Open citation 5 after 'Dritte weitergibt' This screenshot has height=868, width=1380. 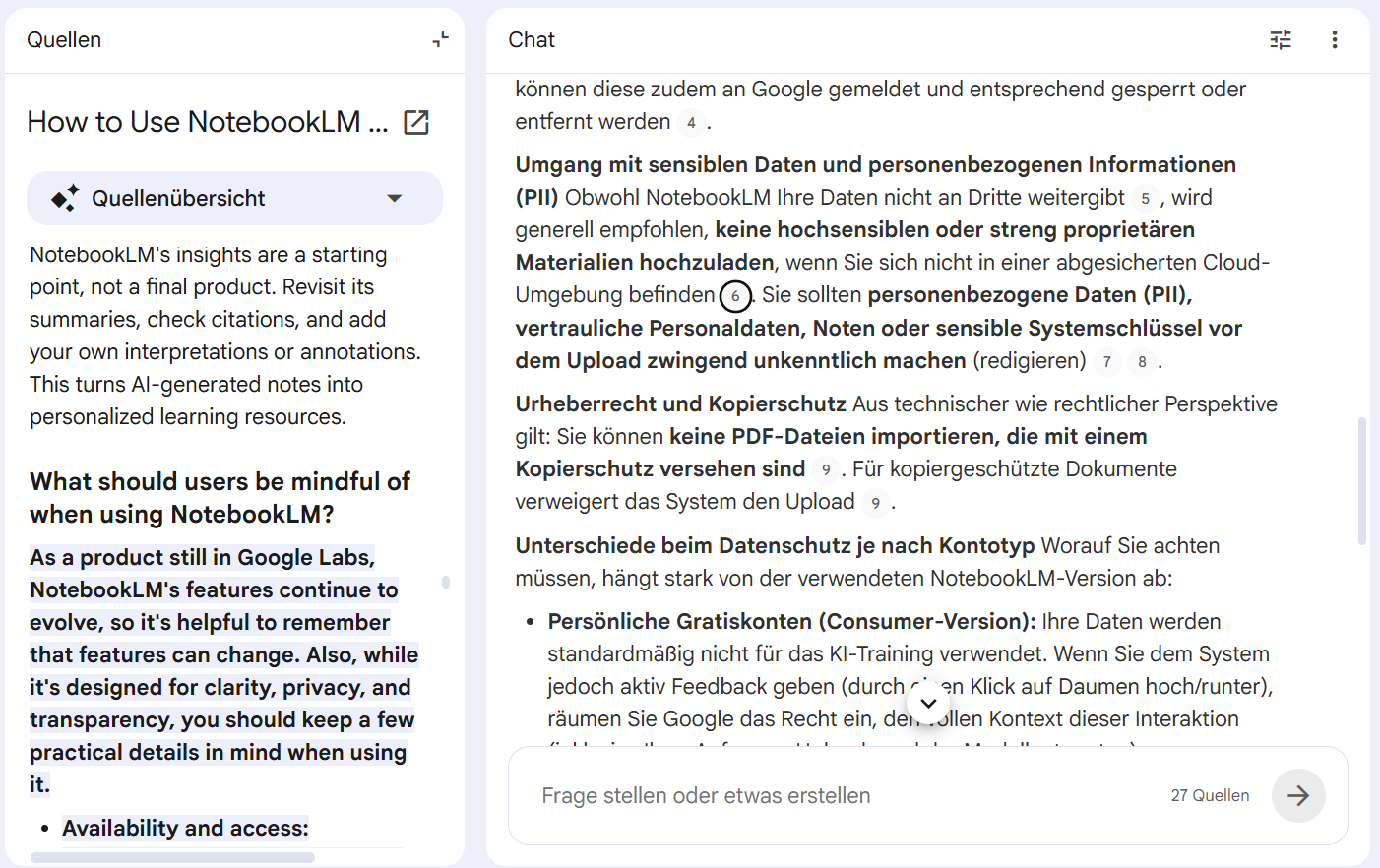1145,199
